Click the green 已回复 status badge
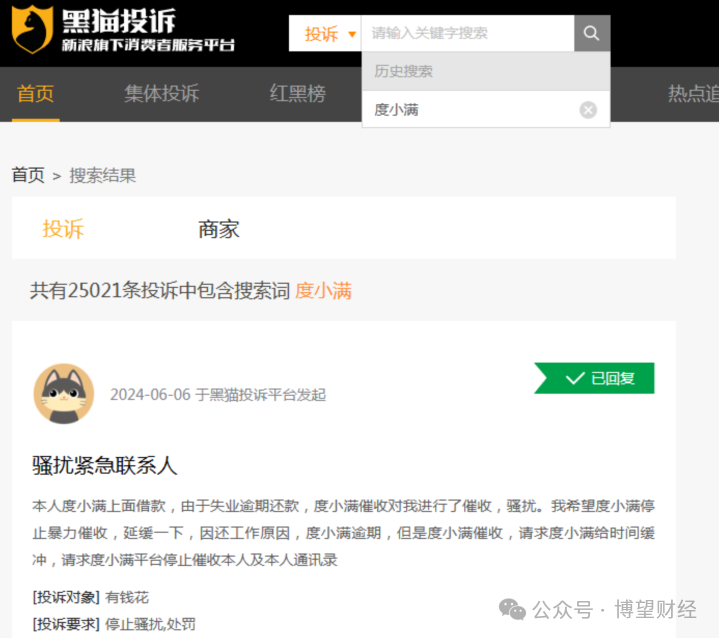Image resolution: width=720 pixels, height=639 pixels. coord(595,378)
